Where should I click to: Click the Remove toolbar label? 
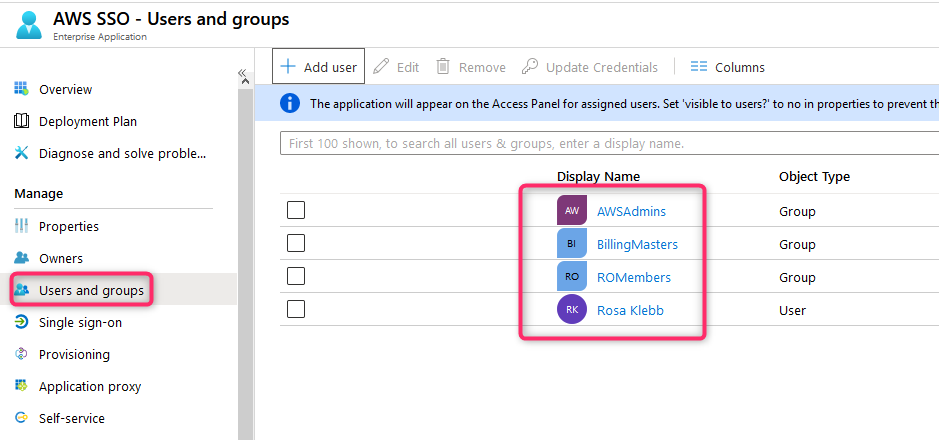482,67
